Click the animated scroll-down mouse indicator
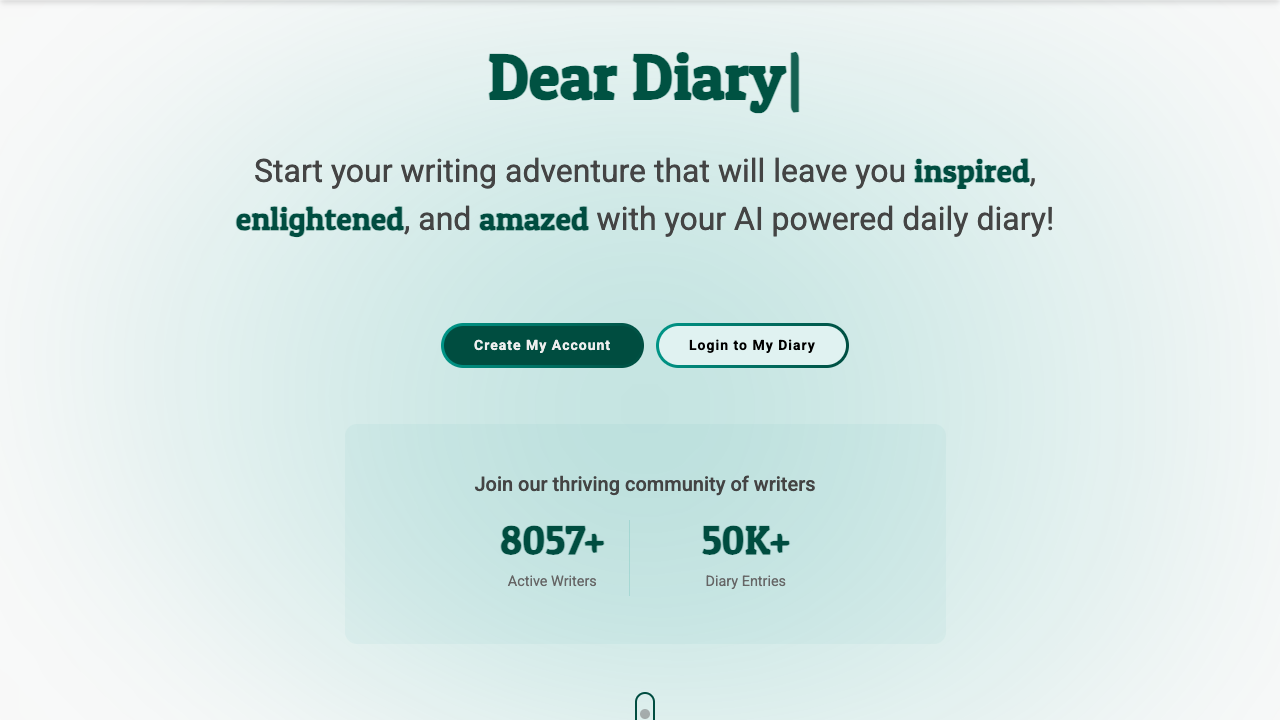The height and width of the screenshot is (720, 1280). pyautogui.click(x=645, y=707)
